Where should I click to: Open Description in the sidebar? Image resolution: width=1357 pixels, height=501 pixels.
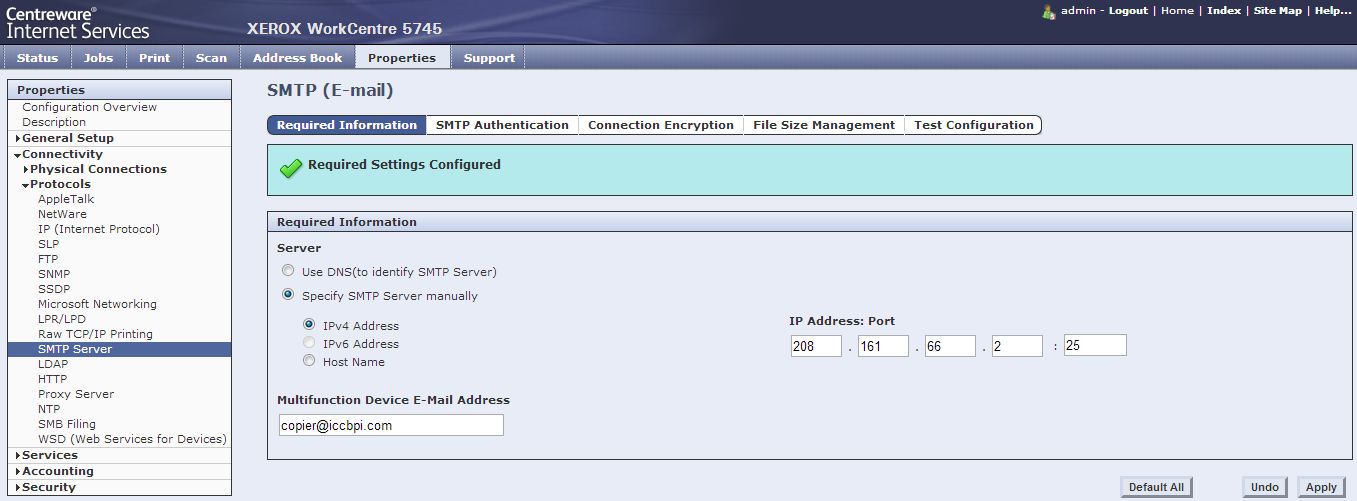pos(54,122)
